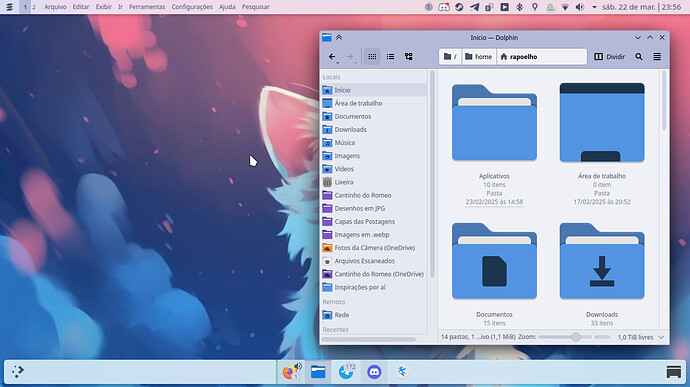Click Dolphin file manager in dock

[x=318, y=372]
